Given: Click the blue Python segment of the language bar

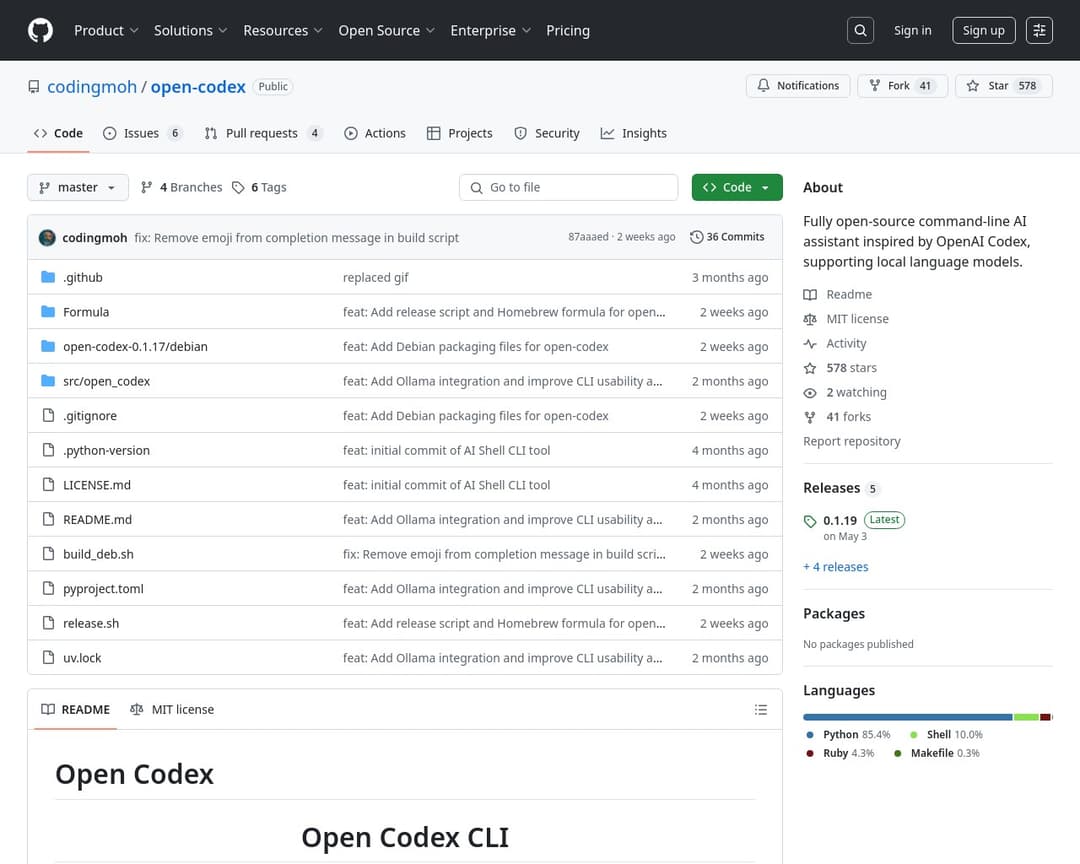Looking at the screenshot, I should (x=907, y=717).
